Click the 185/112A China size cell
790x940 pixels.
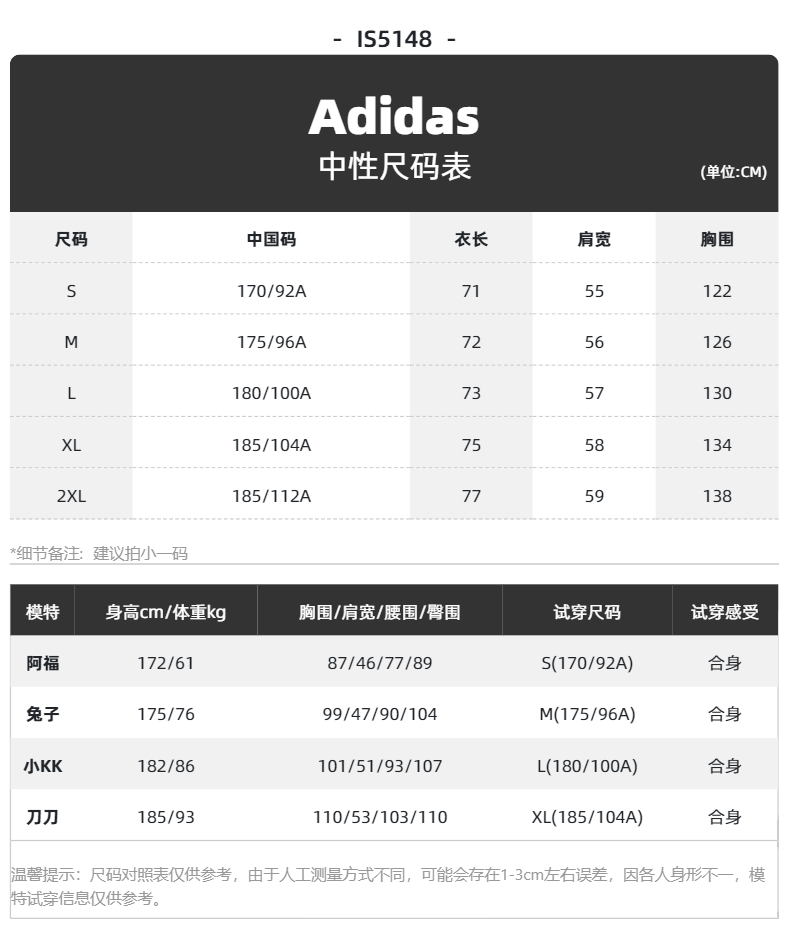[x=271, y=496]
